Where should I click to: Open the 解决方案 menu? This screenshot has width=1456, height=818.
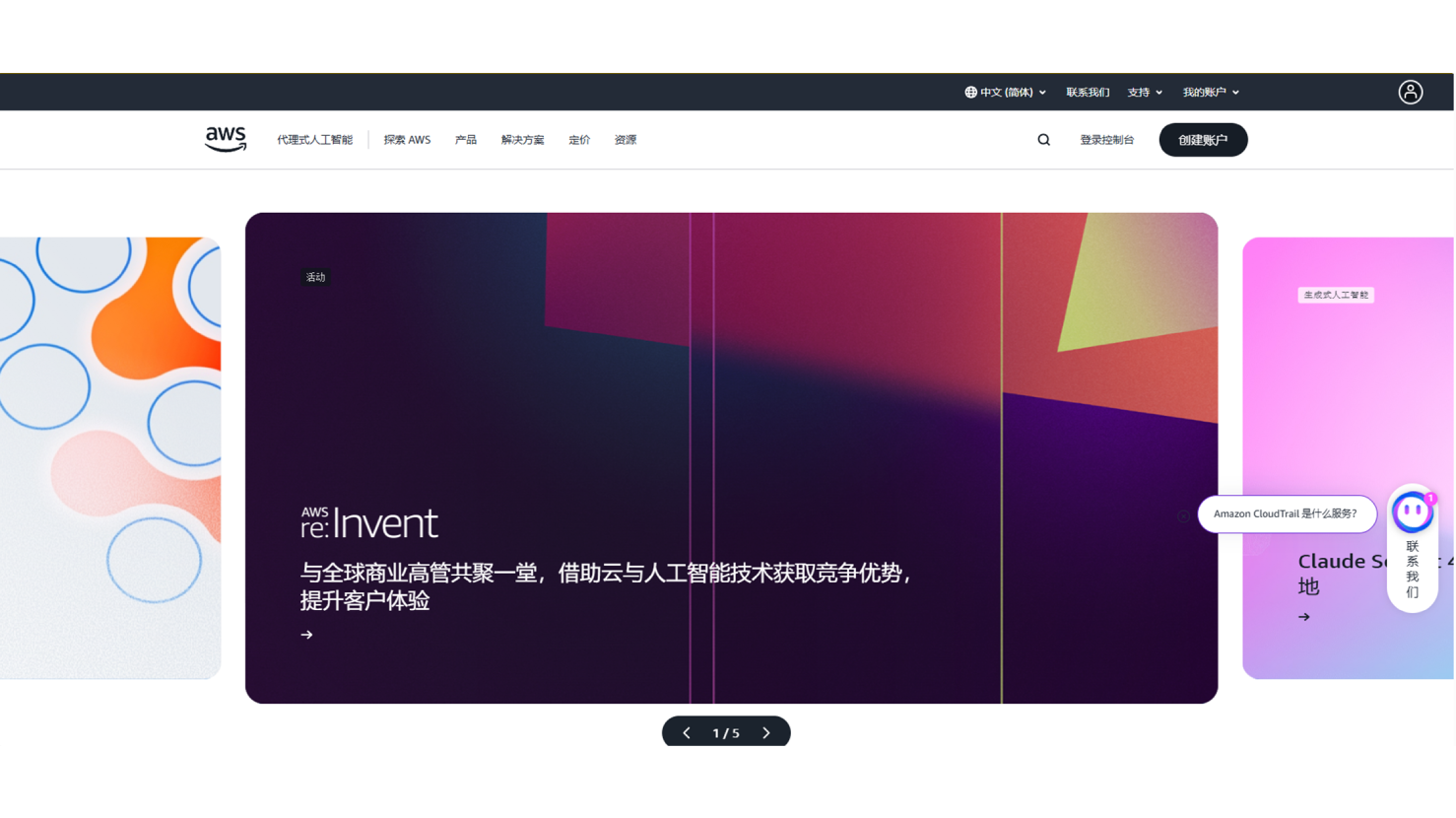[522, 140]
